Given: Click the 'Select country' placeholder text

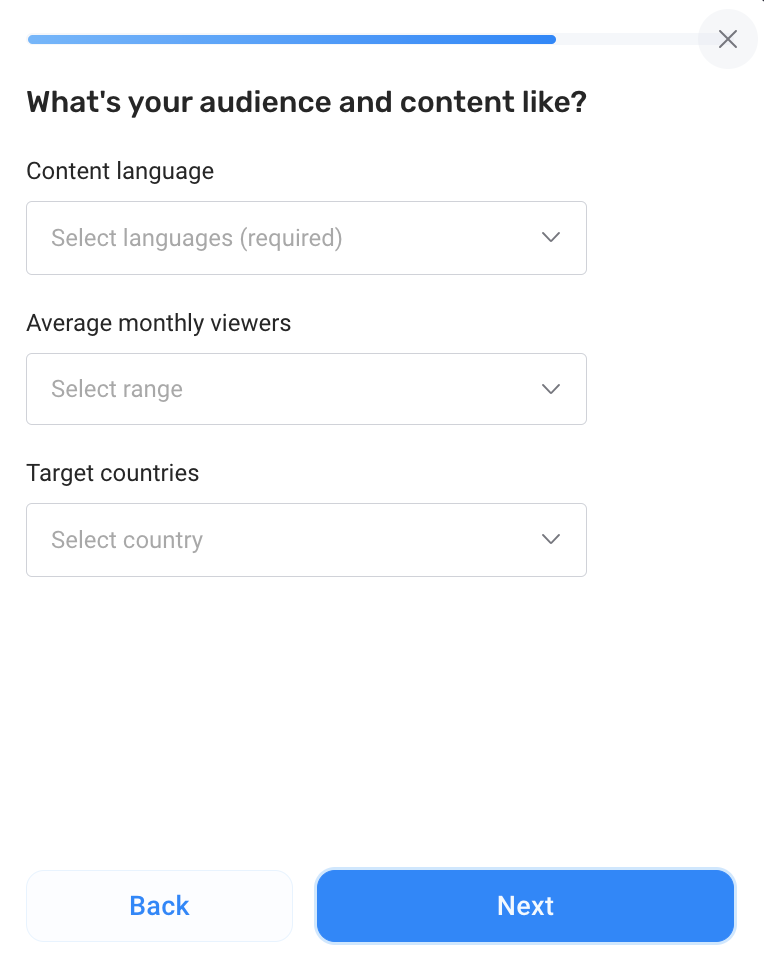Looking at the screenshot, I should click(127, 540).
